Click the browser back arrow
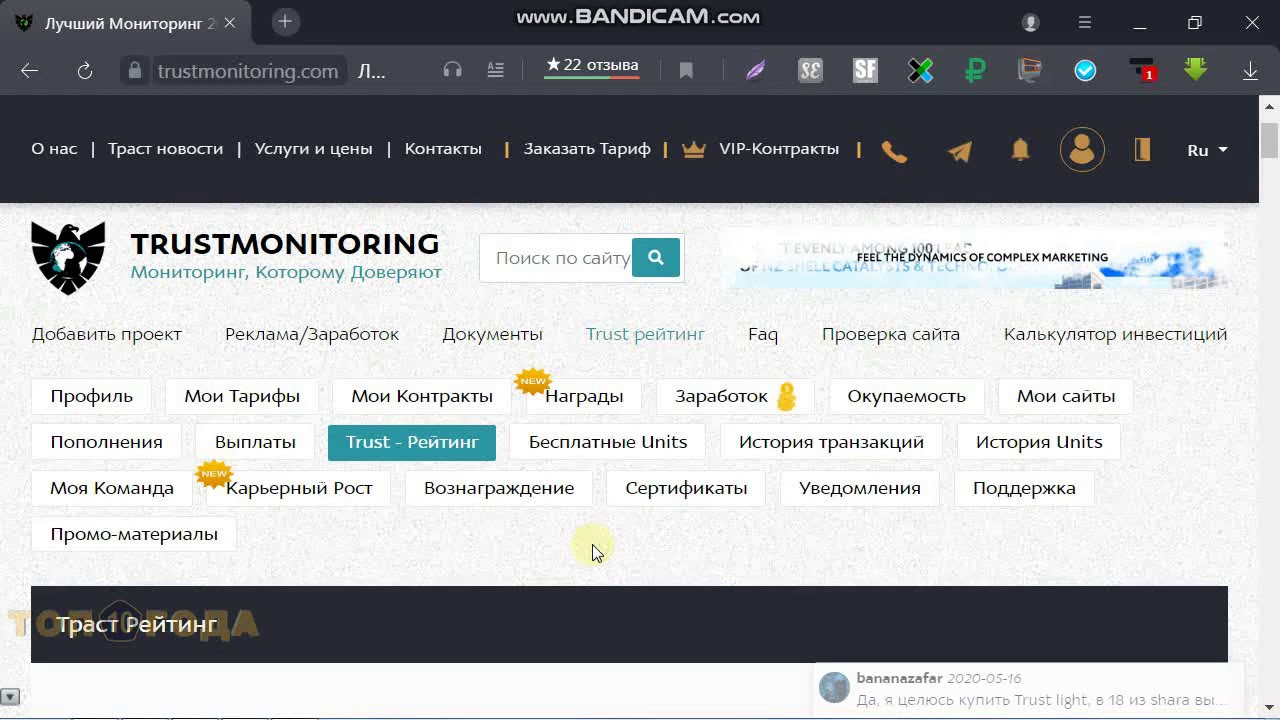1280x720 pixels. point(29,70)
